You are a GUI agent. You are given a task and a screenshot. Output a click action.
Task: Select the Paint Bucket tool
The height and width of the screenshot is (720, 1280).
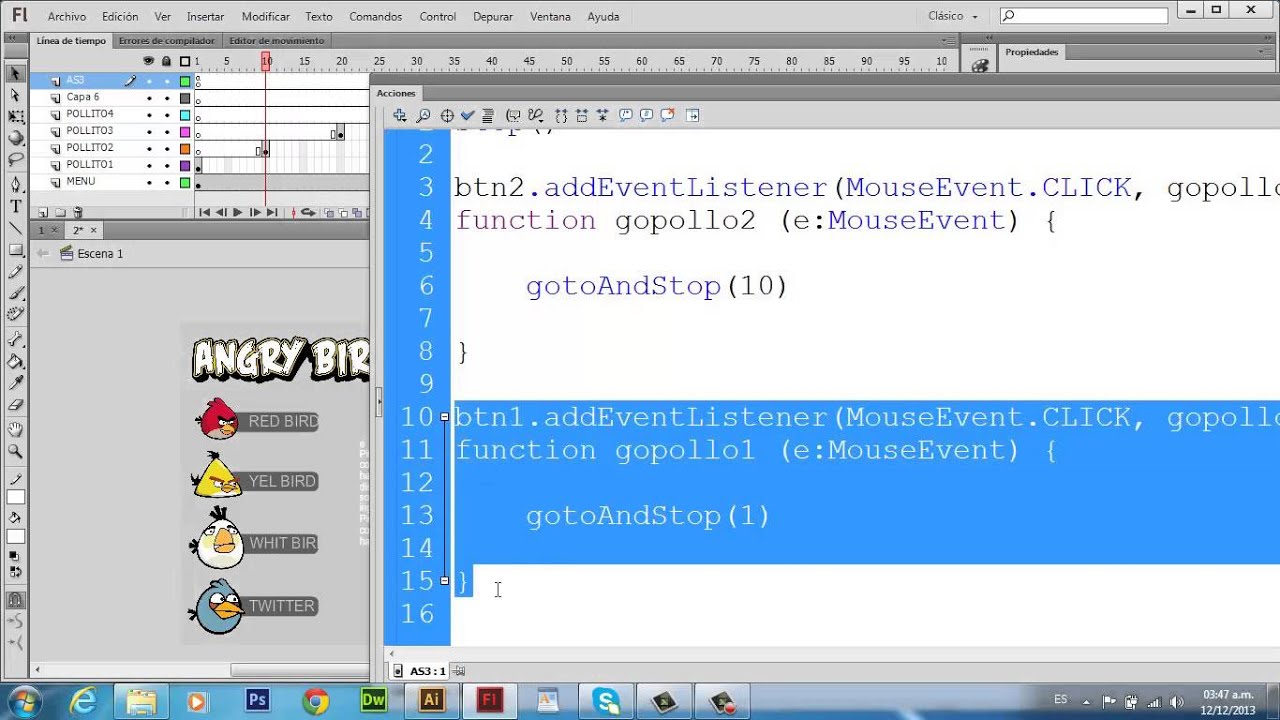[x=15, y=362]
